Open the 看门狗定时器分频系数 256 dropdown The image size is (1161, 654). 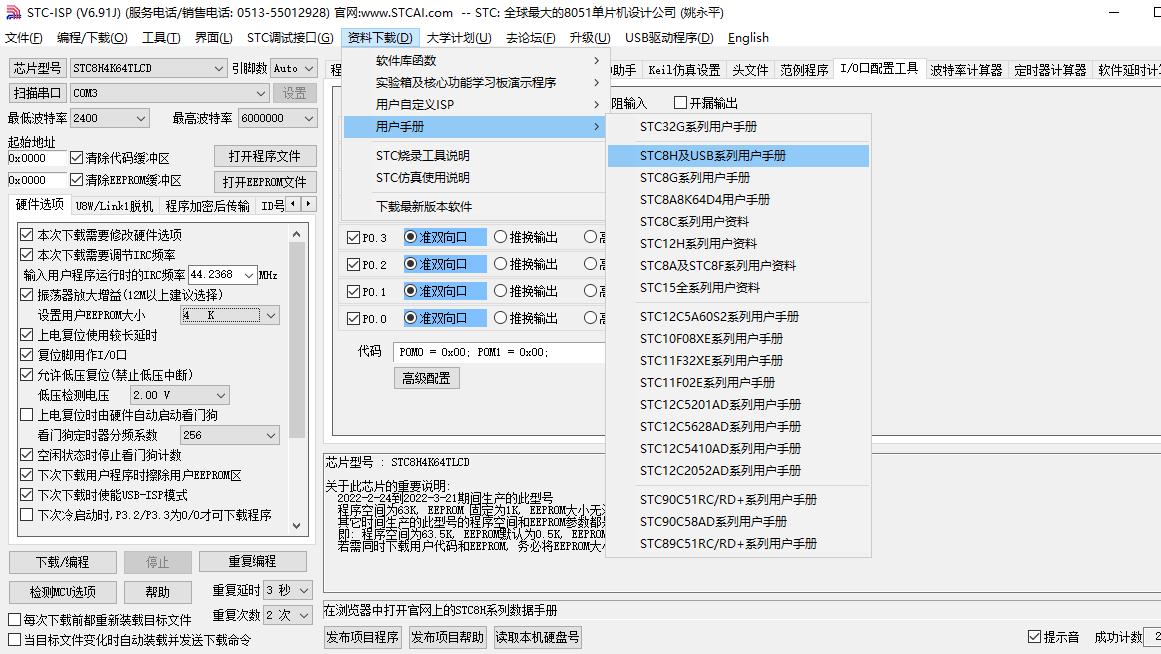point(230,436)
